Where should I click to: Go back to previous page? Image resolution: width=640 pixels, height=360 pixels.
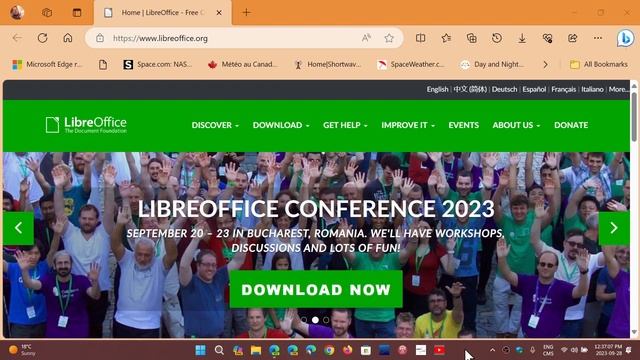(17, 38)
